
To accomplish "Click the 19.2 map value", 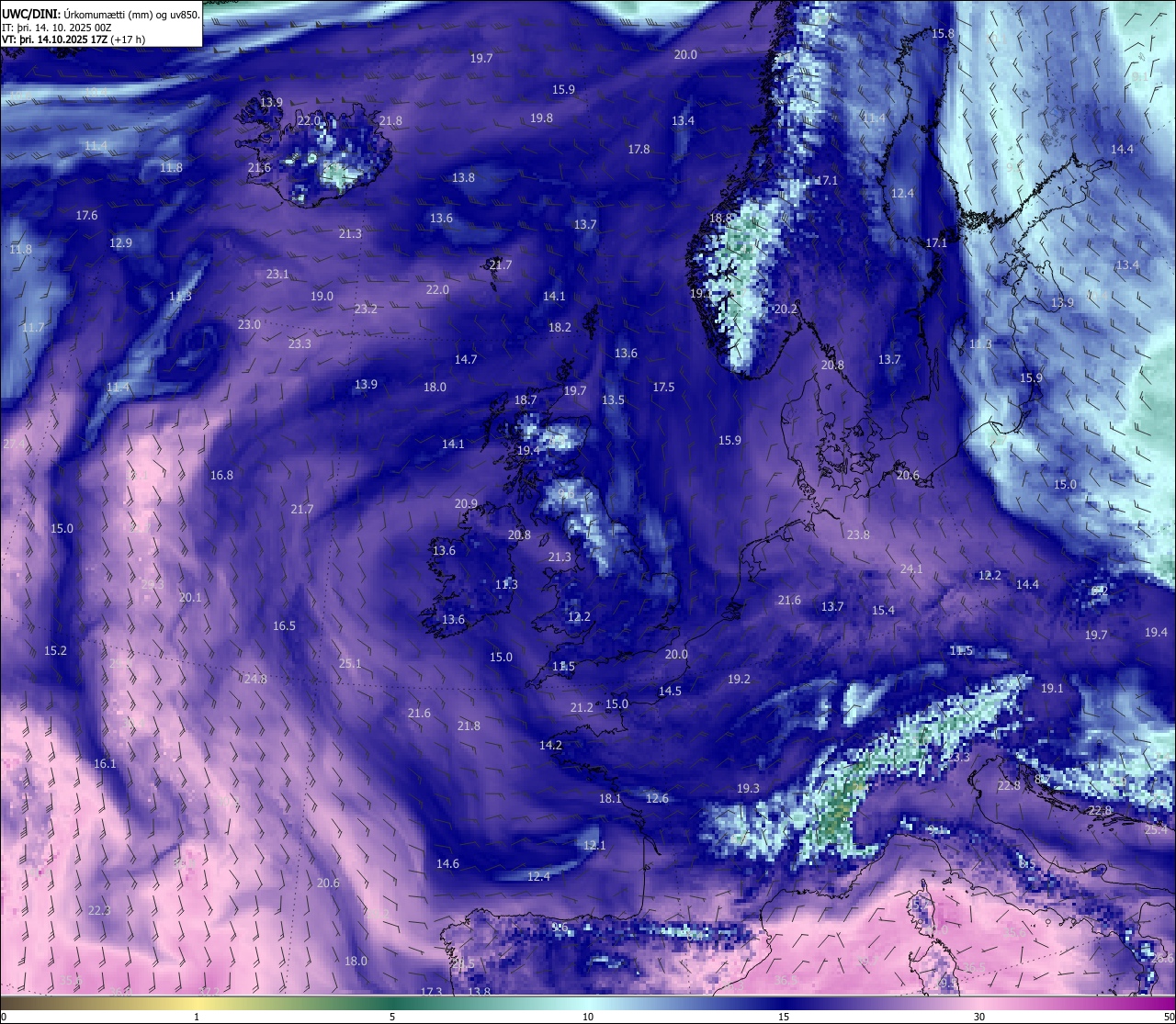I will tap(739, 680).
